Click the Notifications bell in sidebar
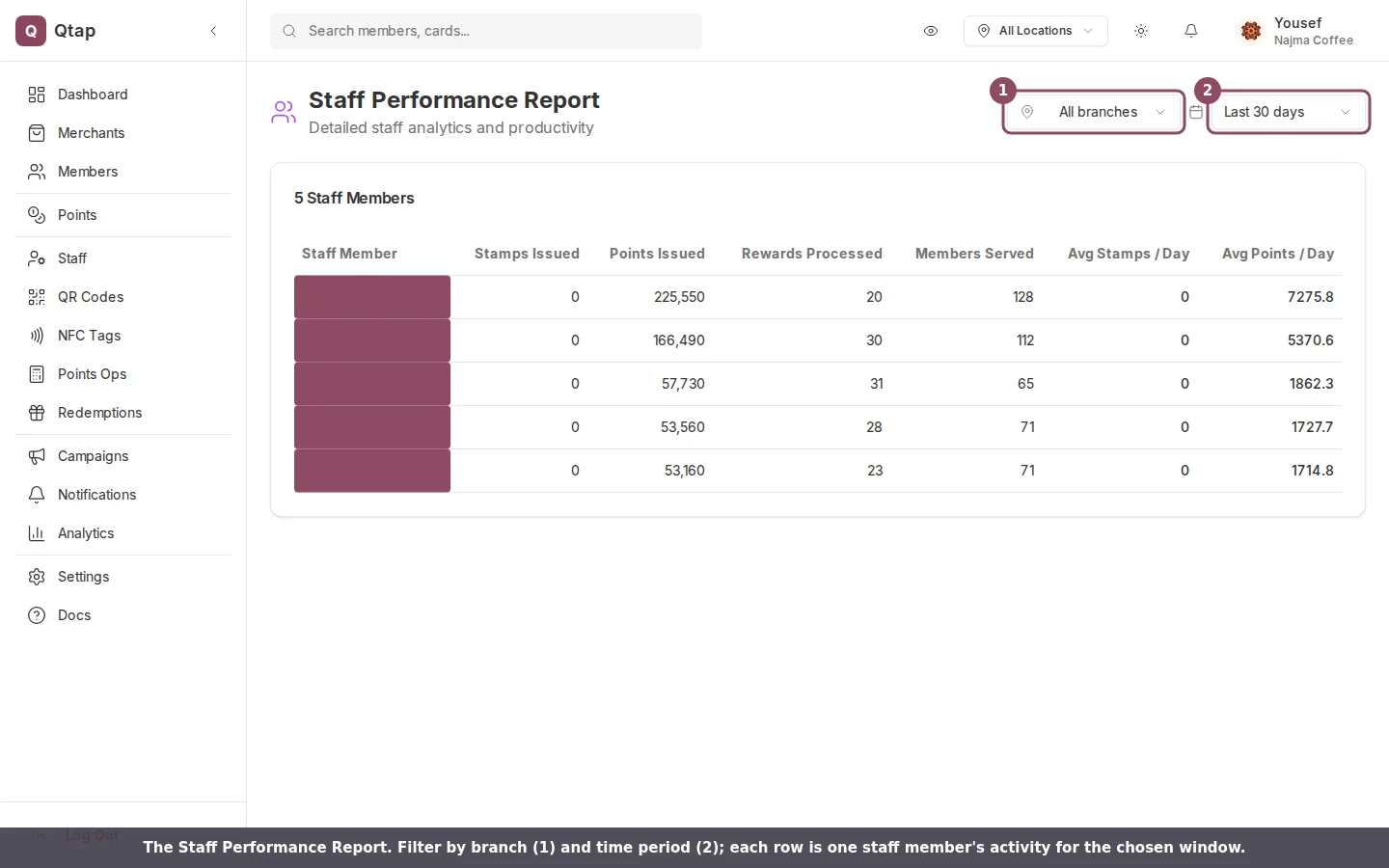 point(37,495)
